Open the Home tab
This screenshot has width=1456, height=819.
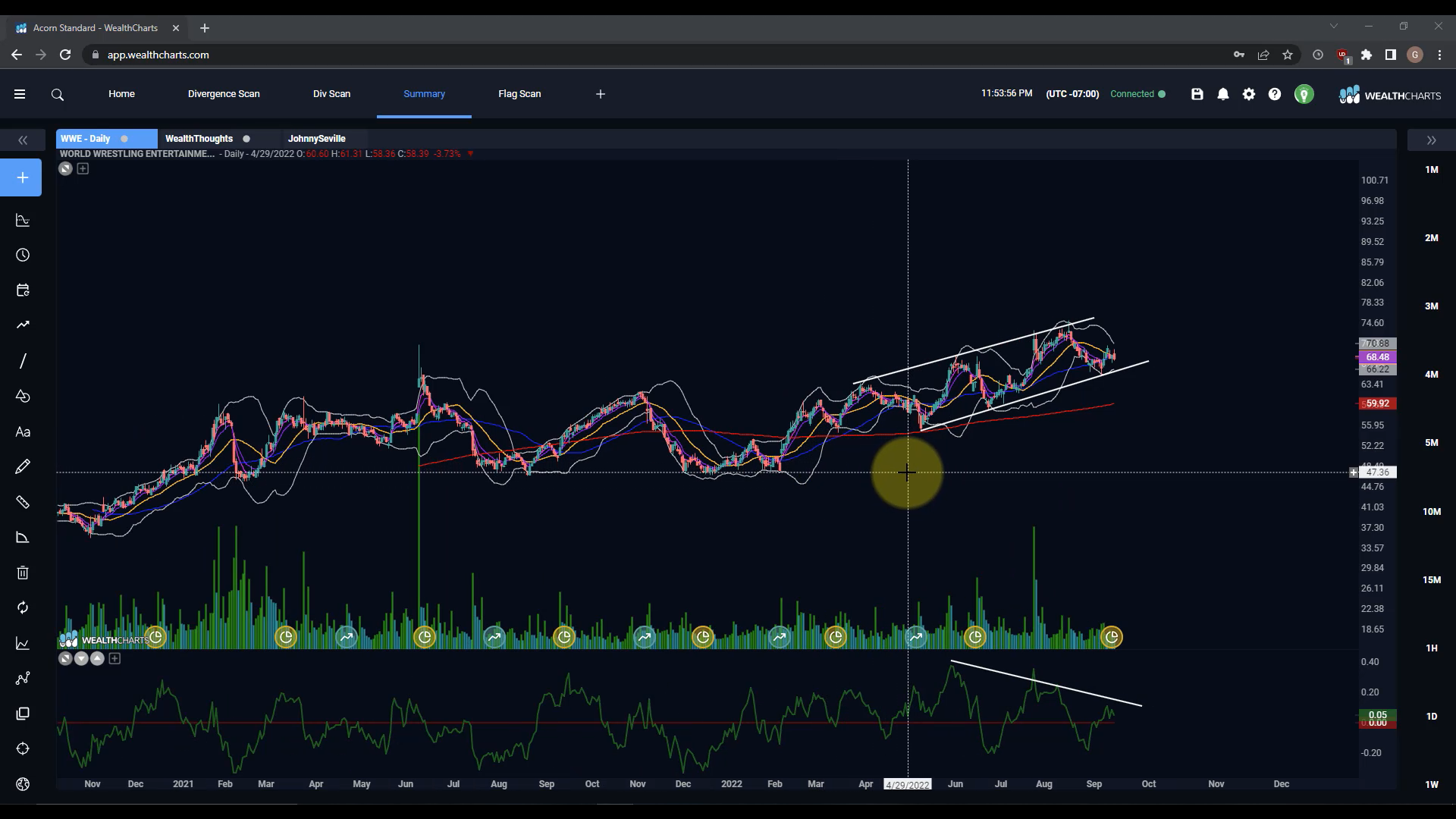121,94
